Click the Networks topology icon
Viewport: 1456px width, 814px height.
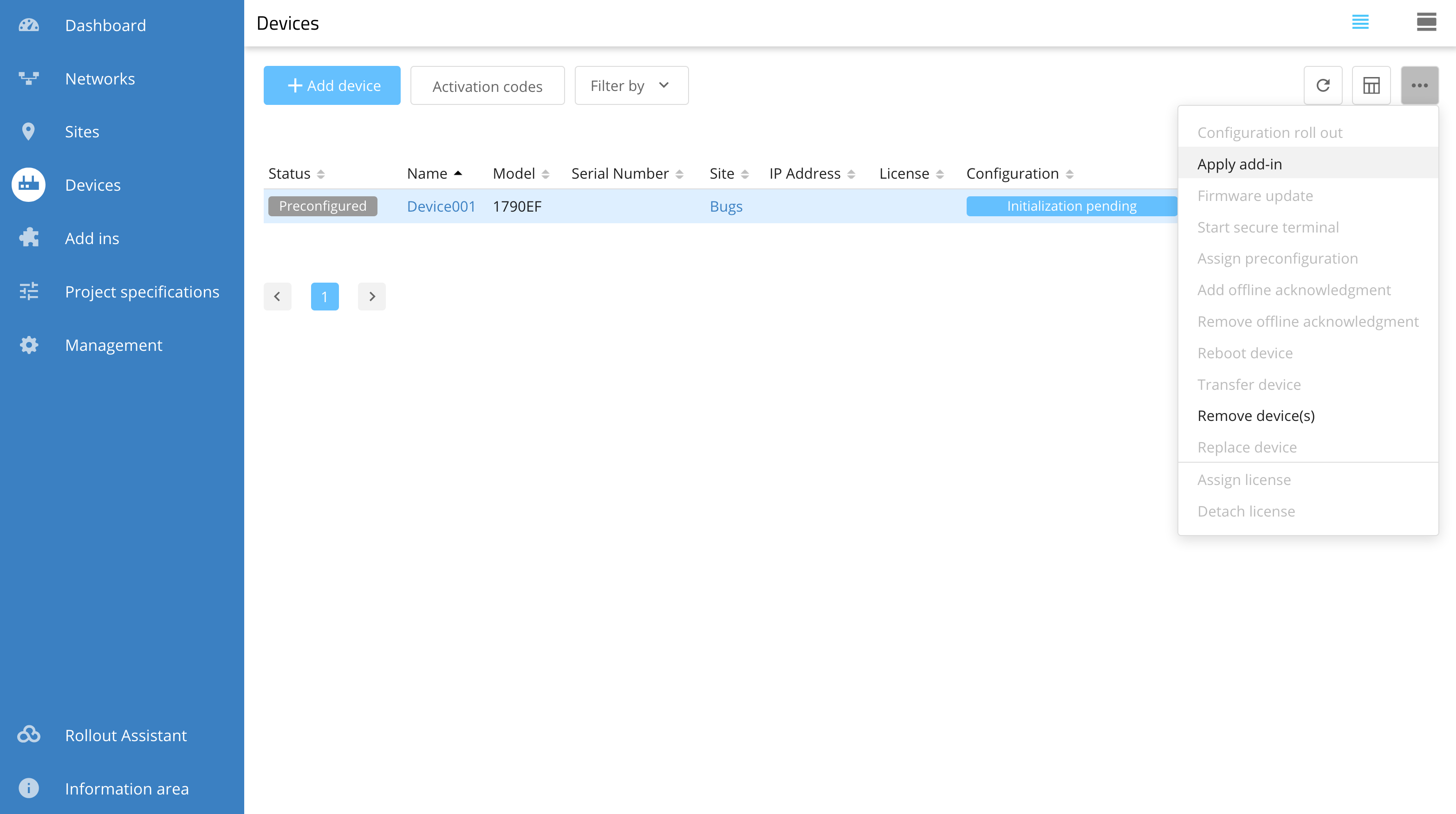(28, 78)
